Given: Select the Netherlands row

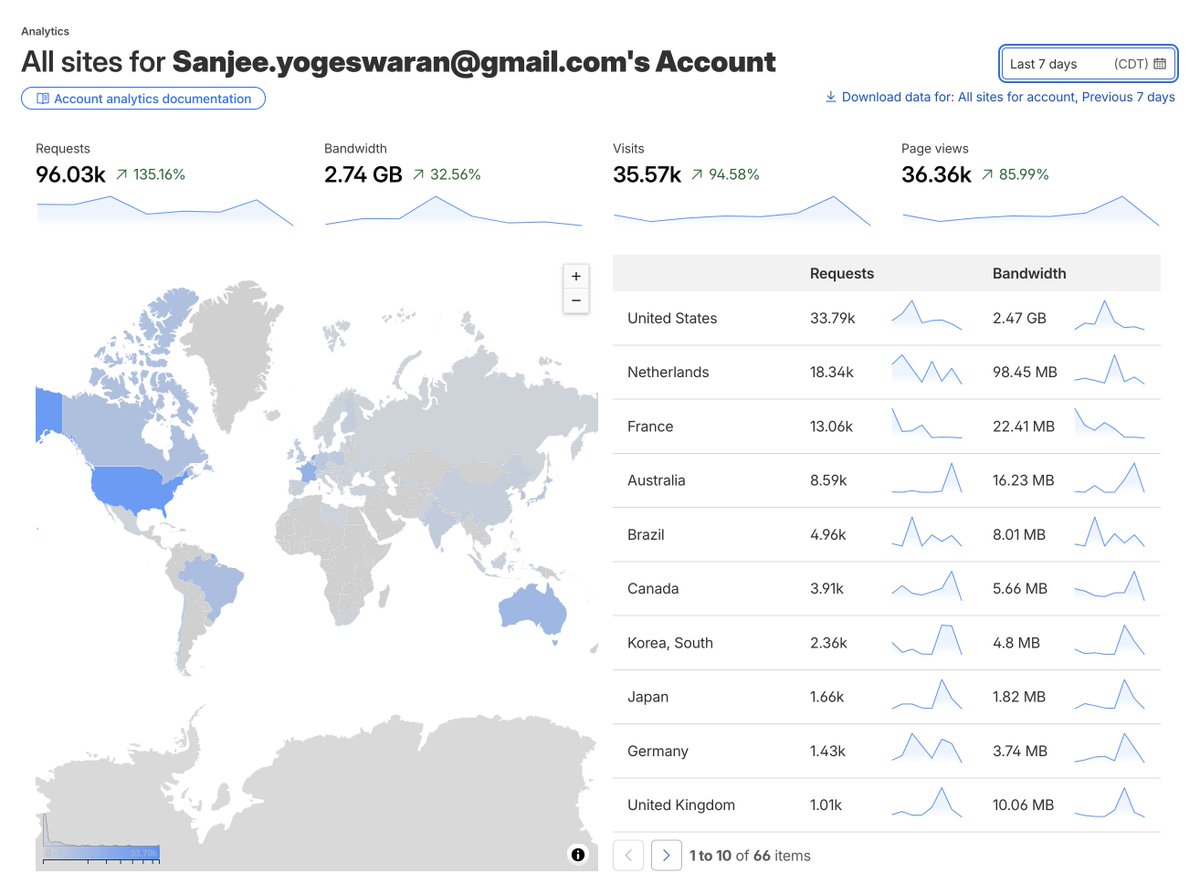Looking at the screenshot, I should [887, 372].
